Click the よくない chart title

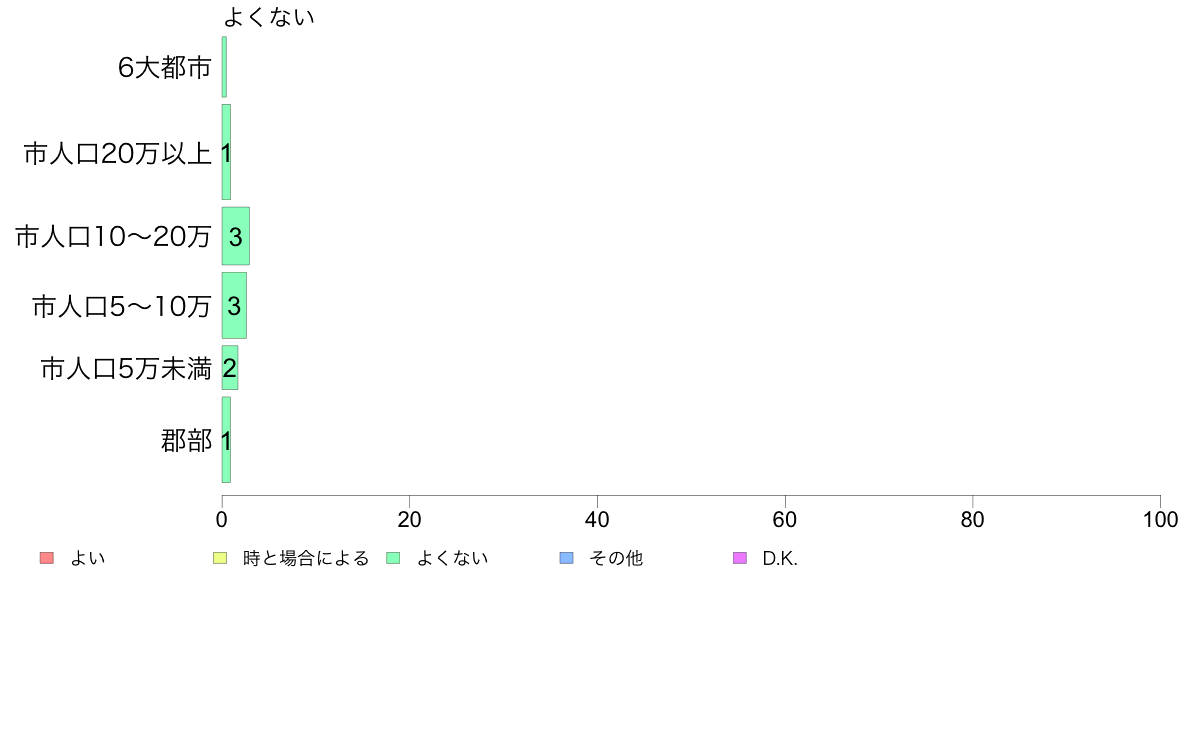(269, 17)
